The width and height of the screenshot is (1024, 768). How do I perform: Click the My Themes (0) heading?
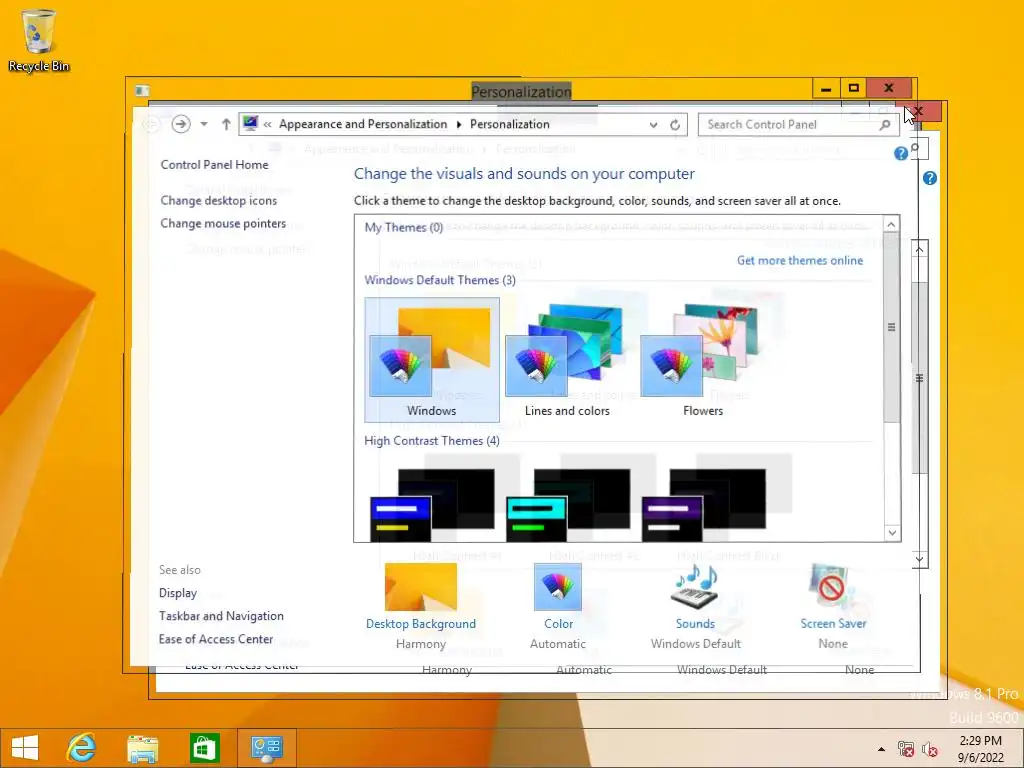pos(404,227)
